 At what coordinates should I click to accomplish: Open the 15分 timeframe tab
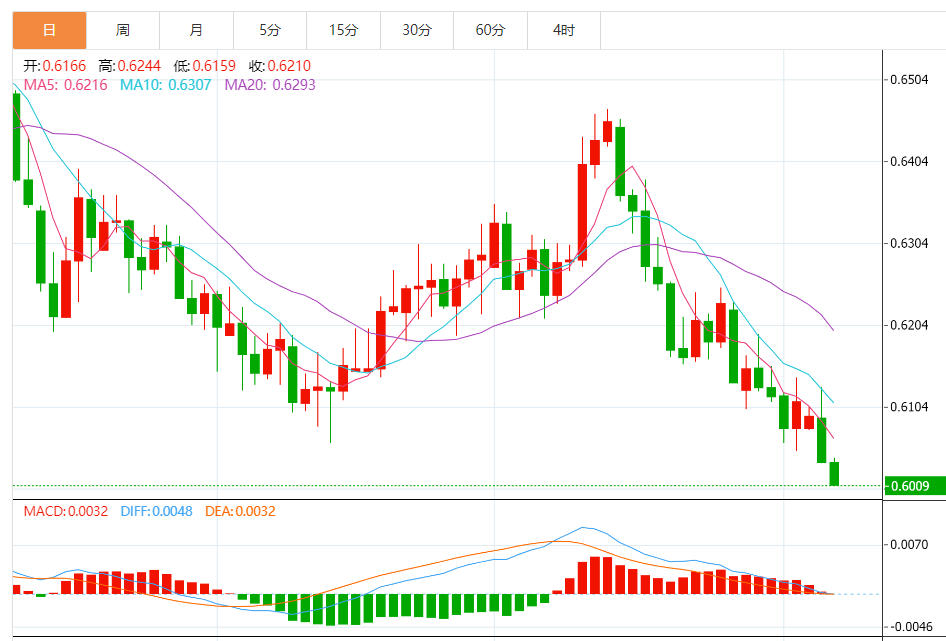tap(344, 30)
